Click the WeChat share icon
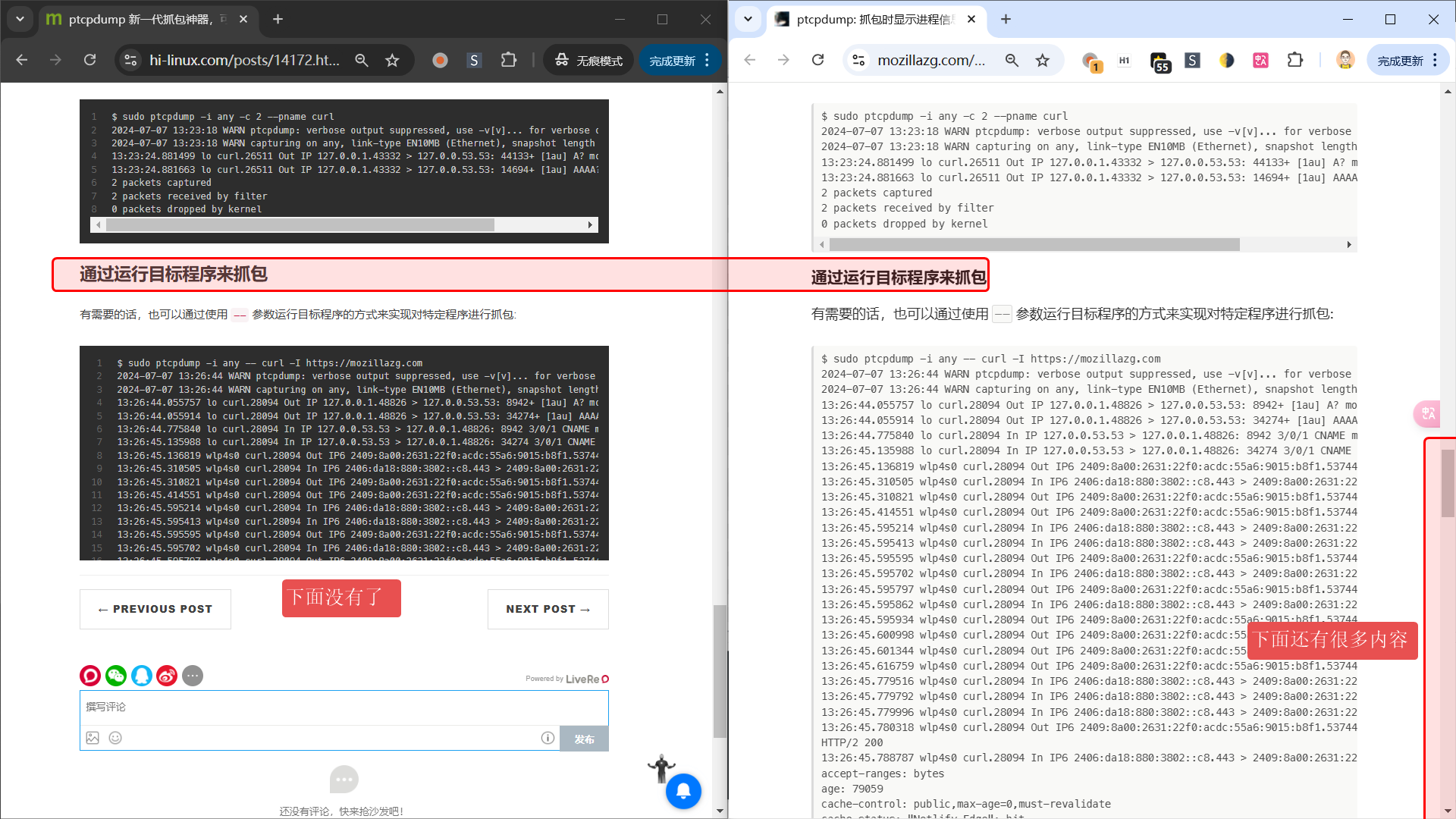1456x819 pixels. tap(116, 676)
